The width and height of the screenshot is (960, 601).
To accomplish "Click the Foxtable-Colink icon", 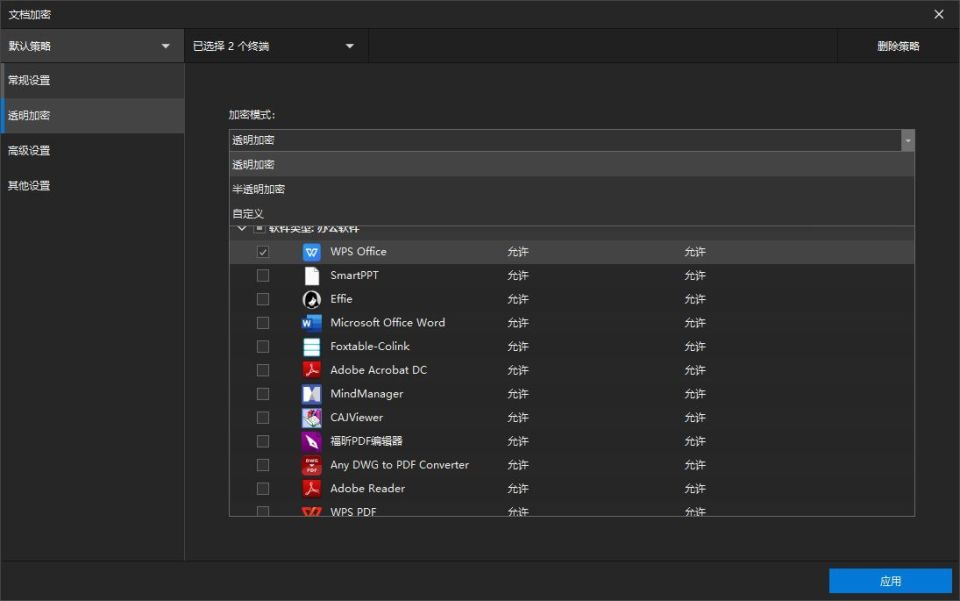I will [x=312, y=347].
